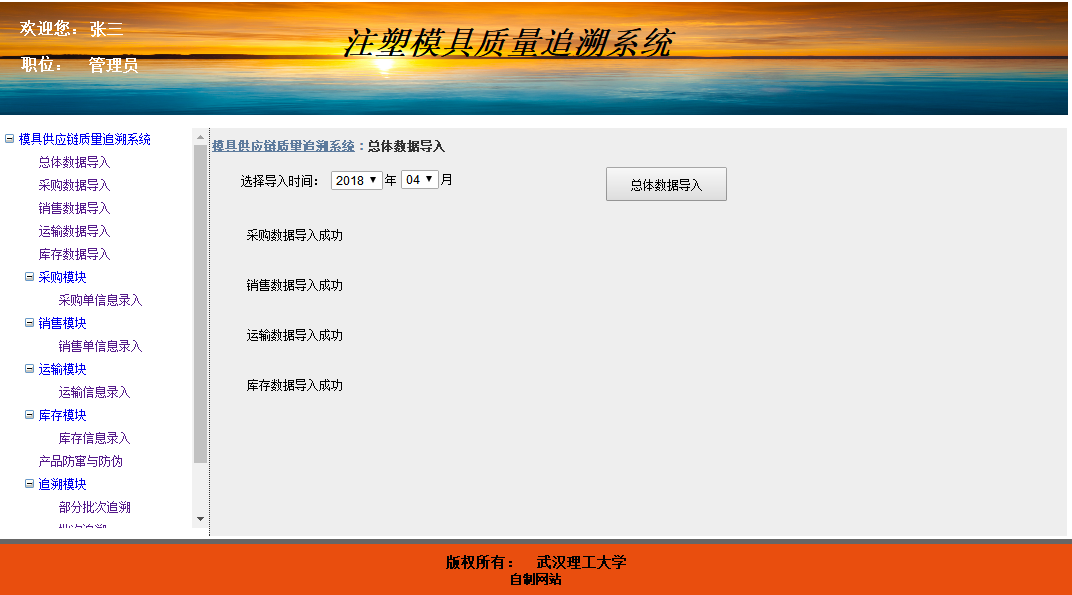Collapse the 追溯模块 tree node
1072x595 pixels.
[x=29, y=484]
